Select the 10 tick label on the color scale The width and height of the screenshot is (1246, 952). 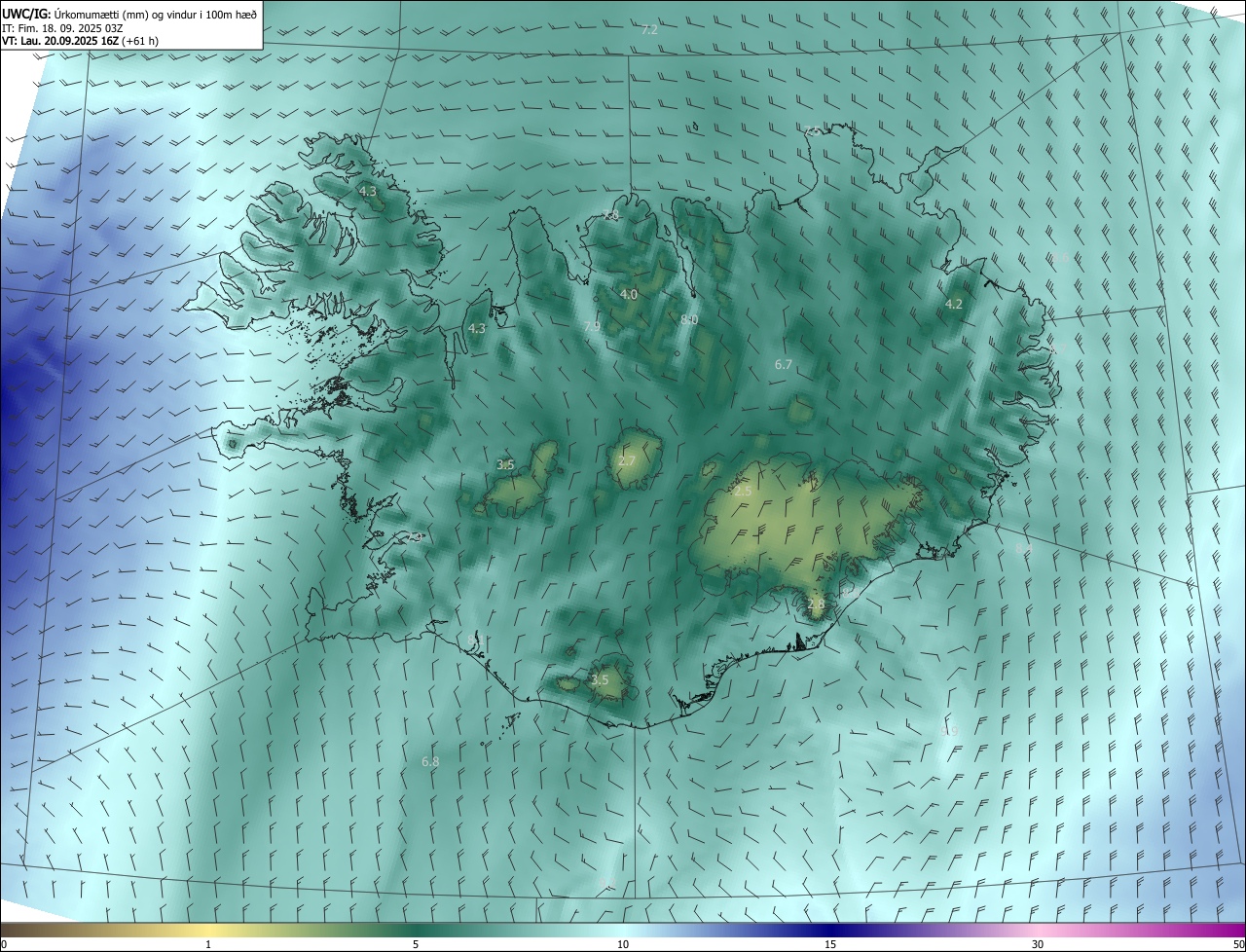pos(623,944)
